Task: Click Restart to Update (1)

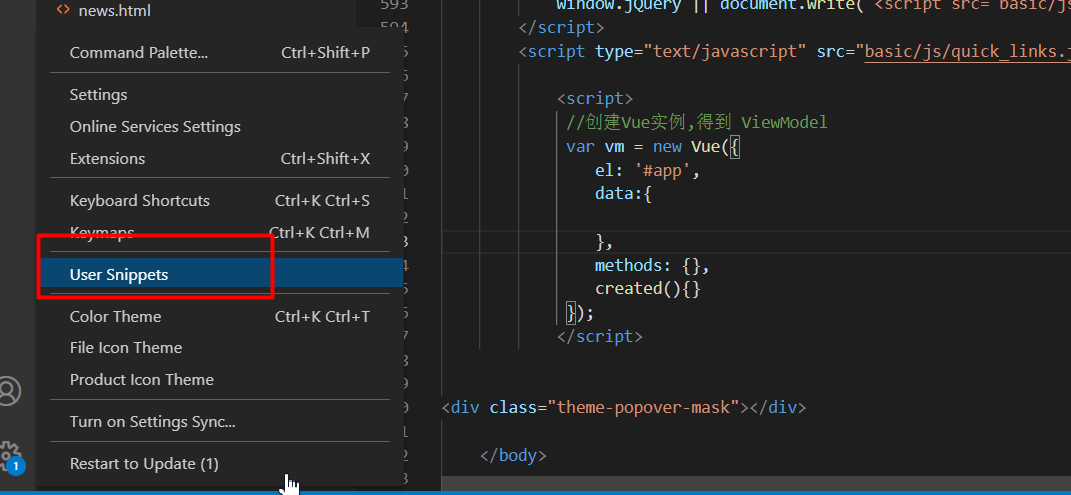Action: click(144, 463)
